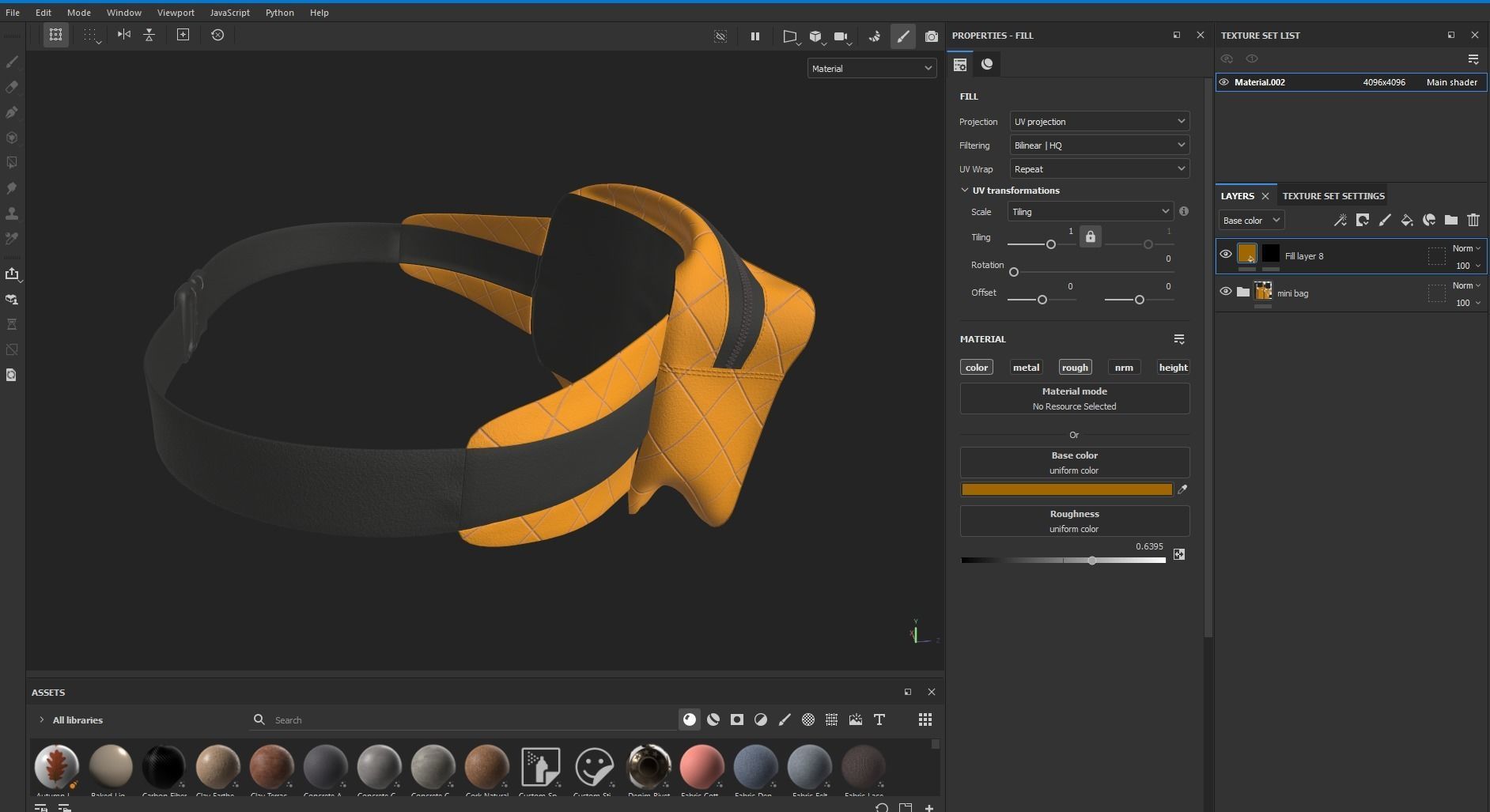Image resolution: width=1490 pixels, height=812 pixels.
Task: Adjust the Roughness slider handle
Action: (x=1092, y=561)
